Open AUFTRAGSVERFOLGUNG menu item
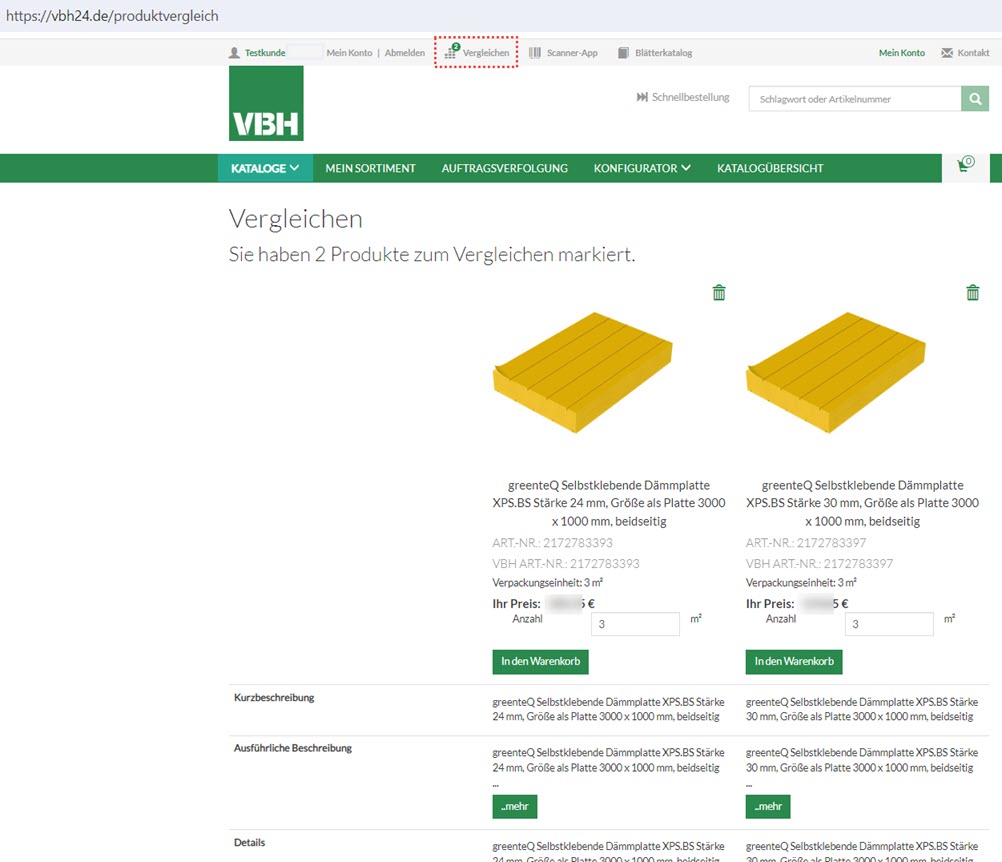 (x=505, y=168)
